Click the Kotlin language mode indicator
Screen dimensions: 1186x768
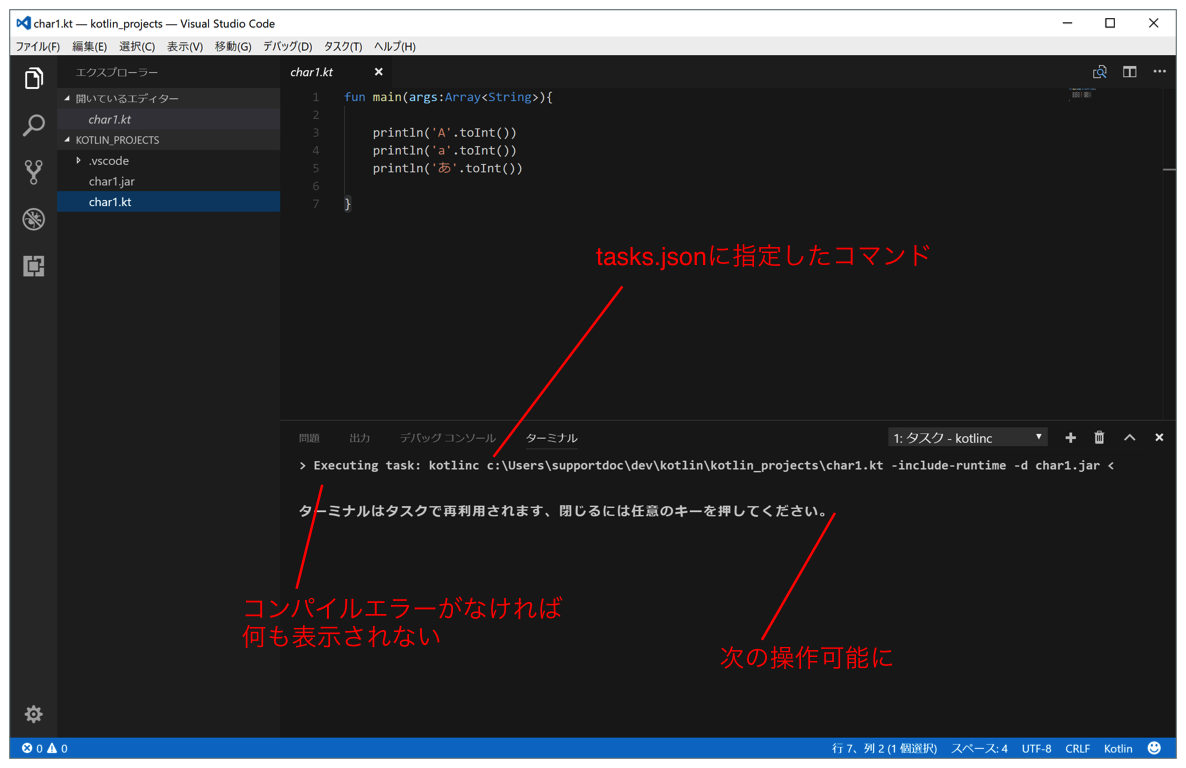click(1118, 748)
